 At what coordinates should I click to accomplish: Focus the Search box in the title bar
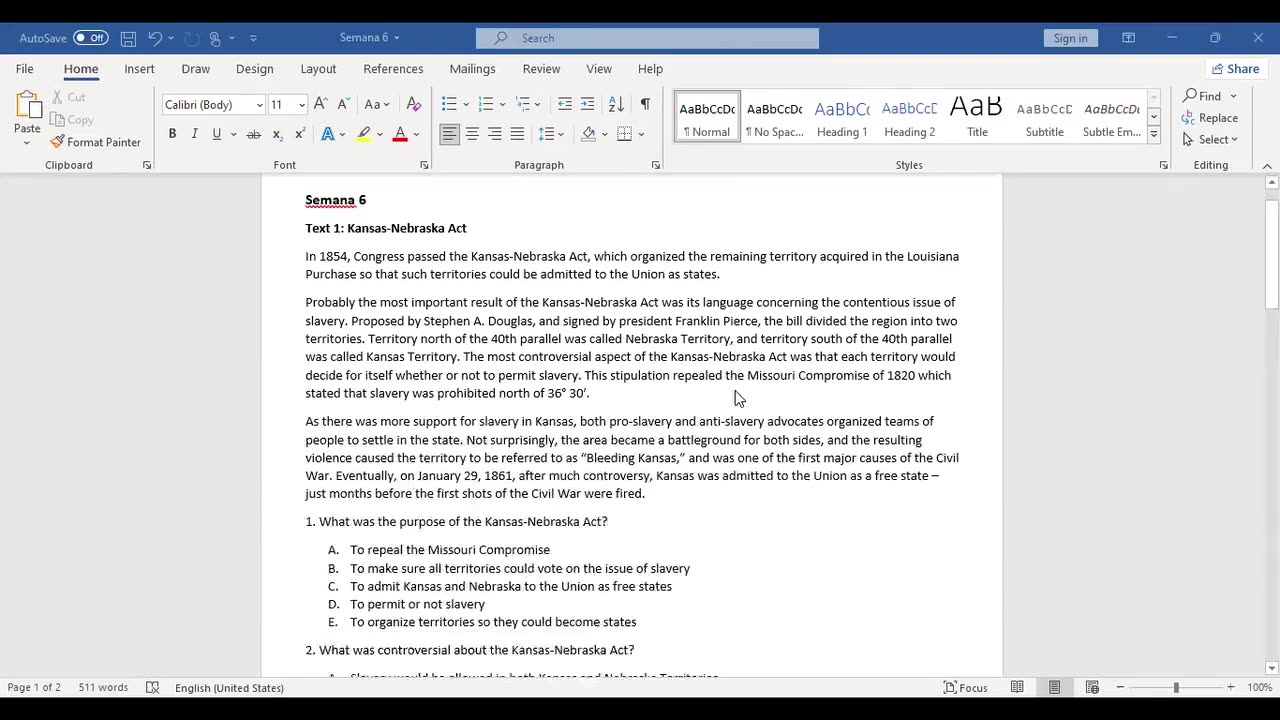pyautogui.click(x=647, y=38)
